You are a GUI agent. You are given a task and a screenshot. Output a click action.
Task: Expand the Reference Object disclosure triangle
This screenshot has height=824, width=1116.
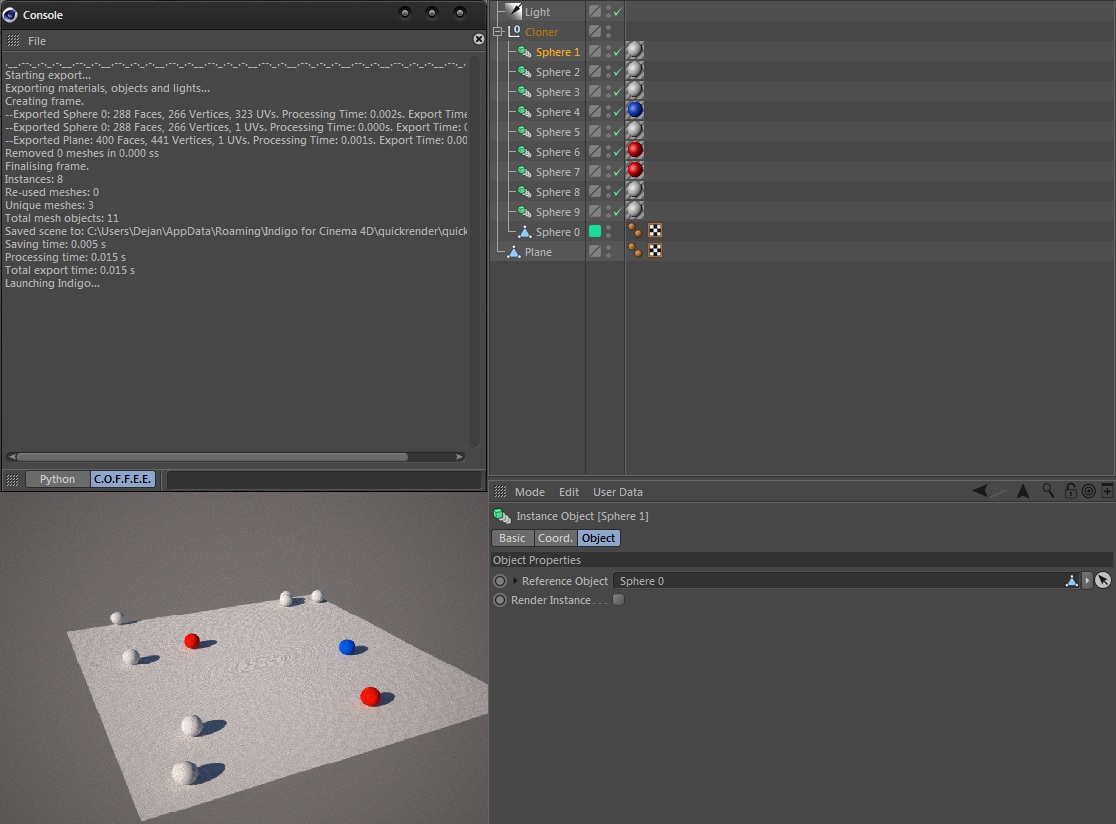click(x=516, y=581)
